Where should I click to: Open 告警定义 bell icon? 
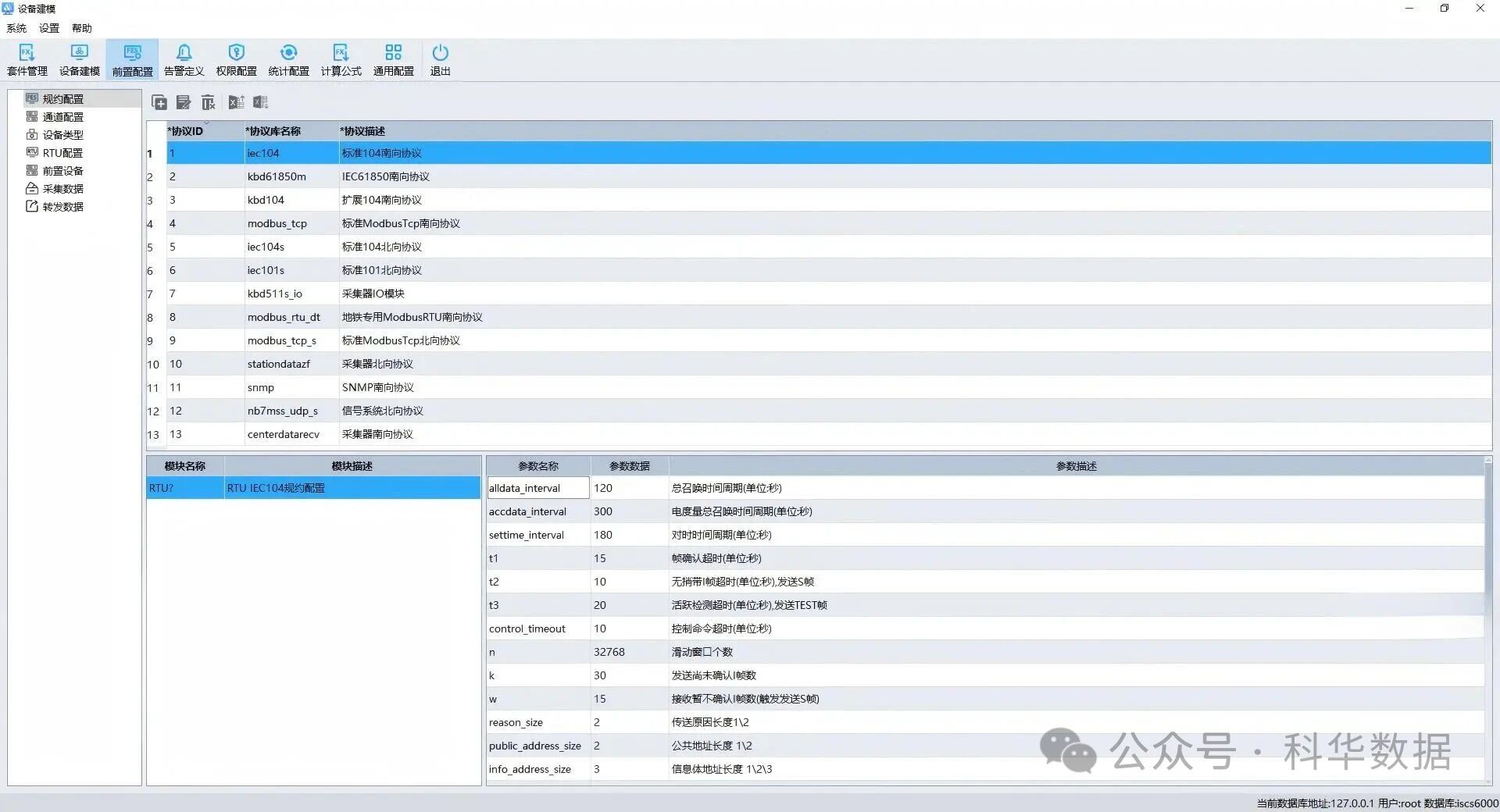[x=184, y=59]
